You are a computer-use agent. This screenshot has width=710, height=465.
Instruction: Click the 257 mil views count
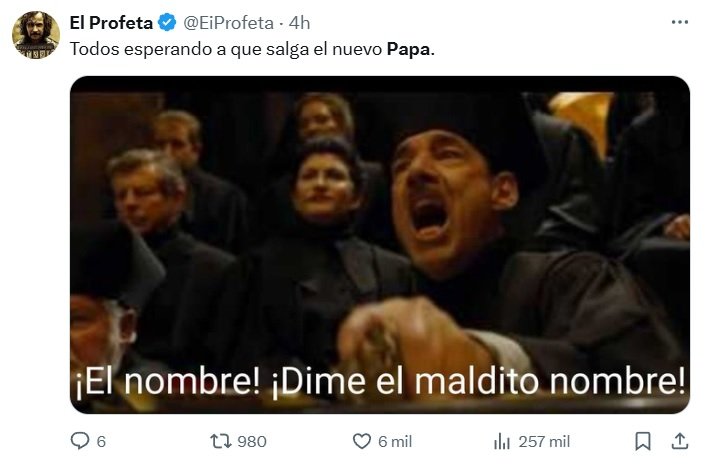[x=544, y=441]
